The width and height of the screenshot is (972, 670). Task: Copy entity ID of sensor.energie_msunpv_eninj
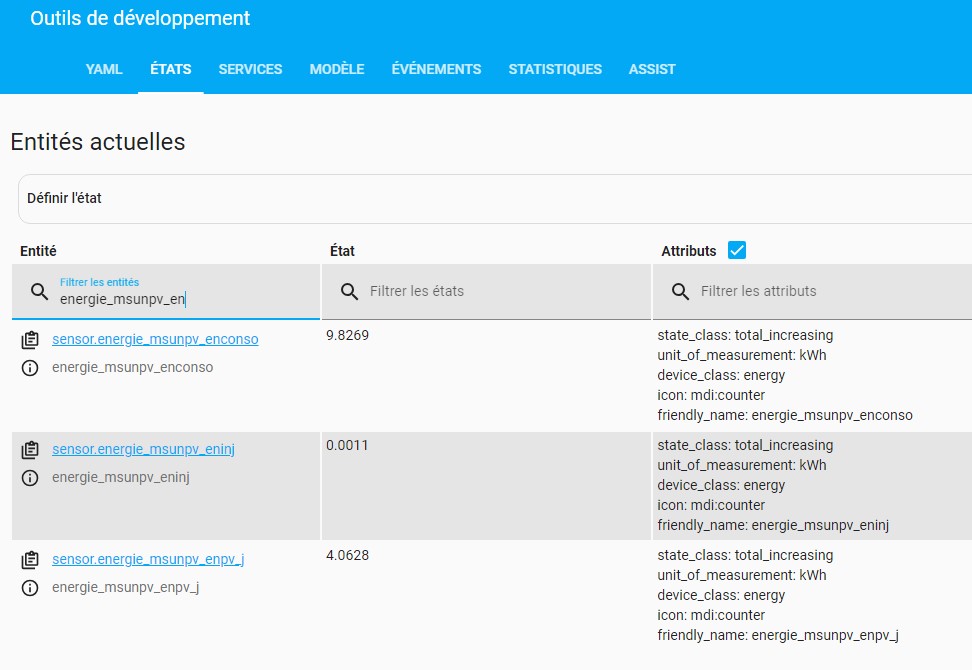click(30, 450)
